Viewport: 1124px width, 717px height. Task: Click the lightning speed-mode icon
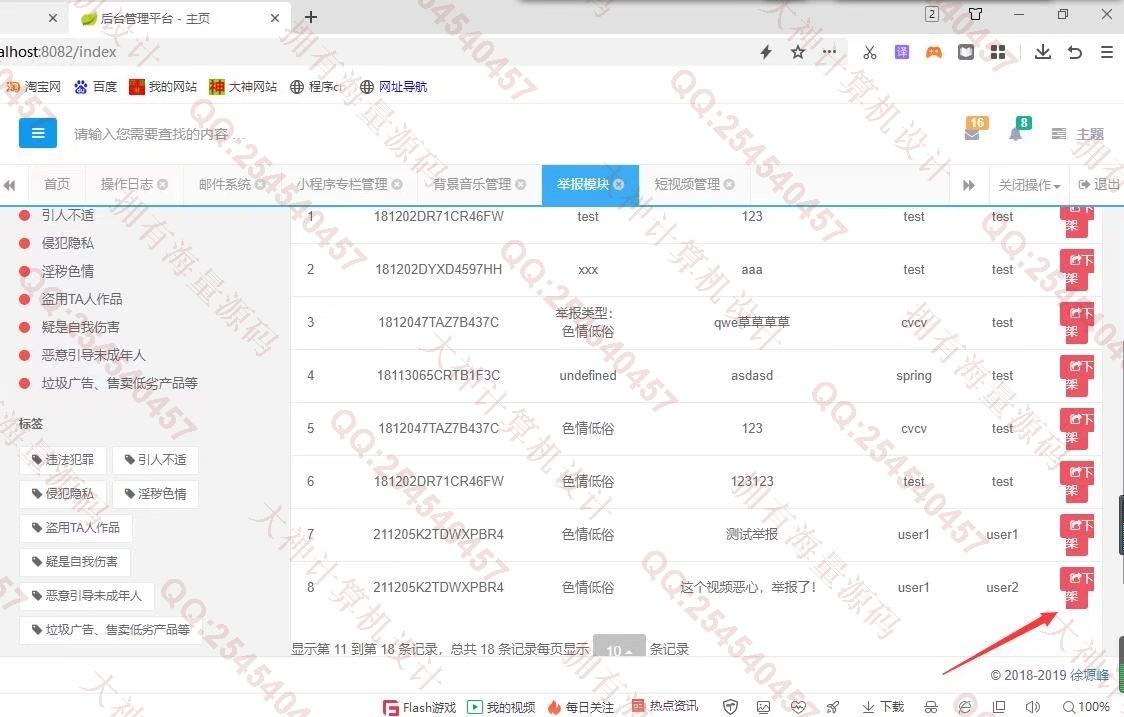766,52
